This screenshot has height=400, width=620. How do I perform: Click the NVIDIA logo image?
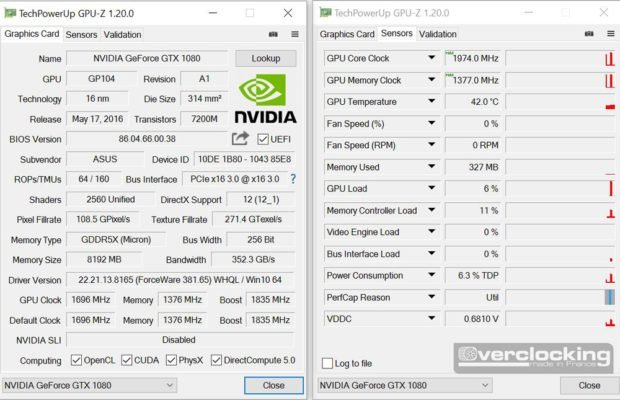[265, 98]
